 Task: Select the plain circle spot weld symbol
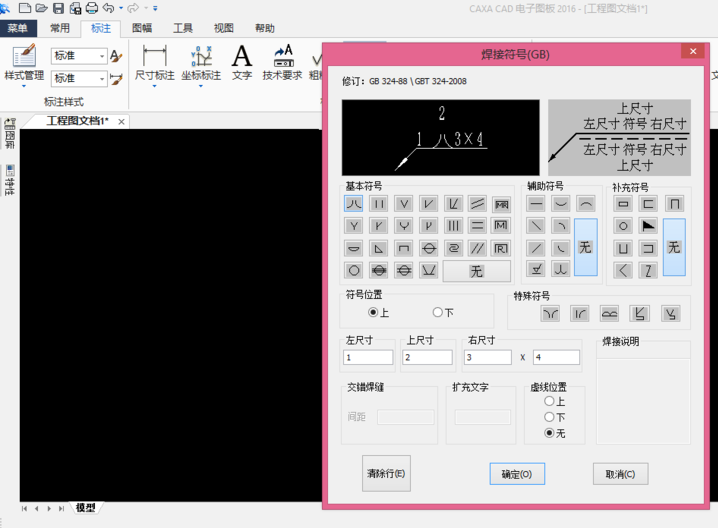click(354, 270)
